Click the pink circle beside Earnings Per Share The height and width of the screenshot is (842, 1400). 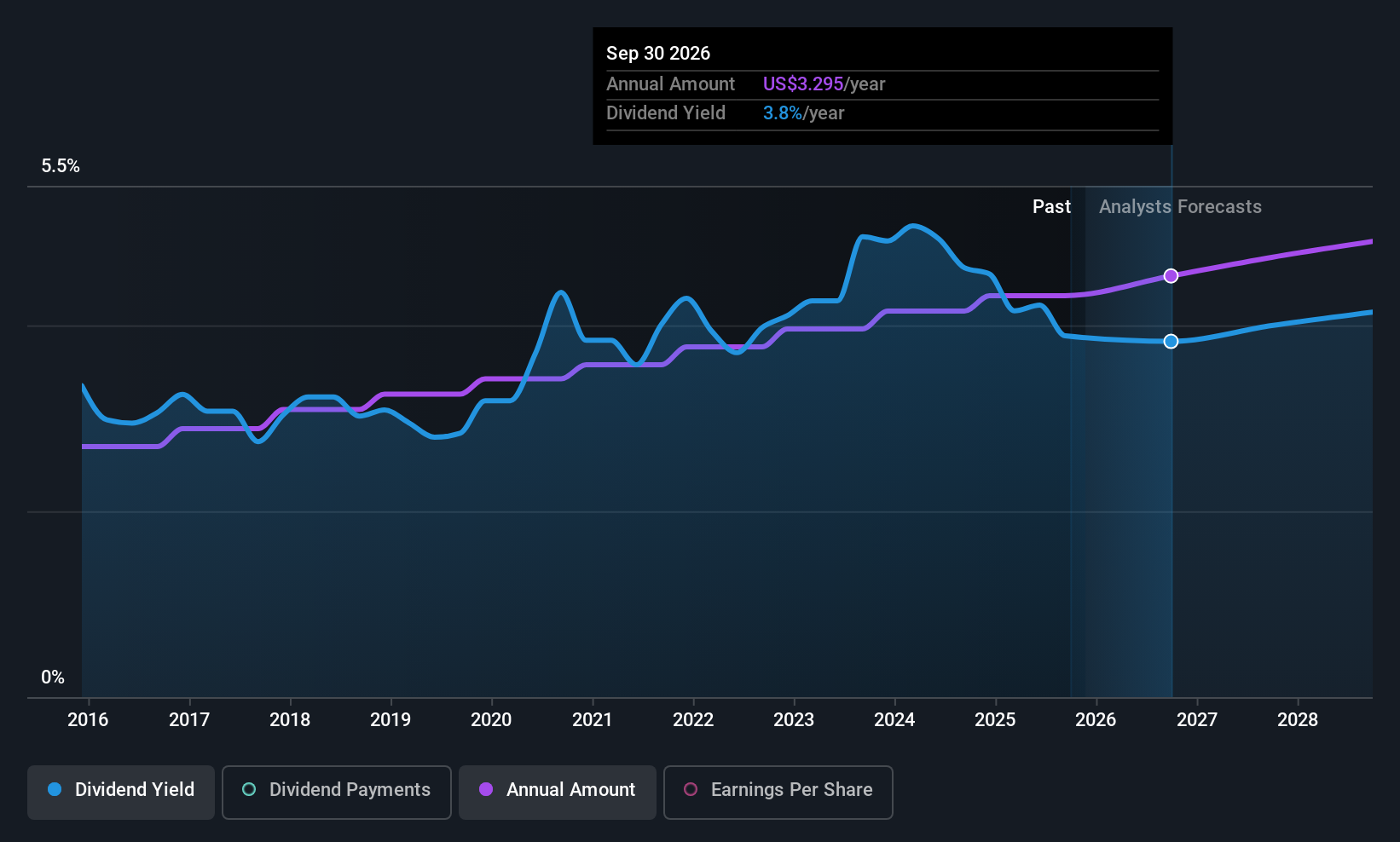coord(691,790)
